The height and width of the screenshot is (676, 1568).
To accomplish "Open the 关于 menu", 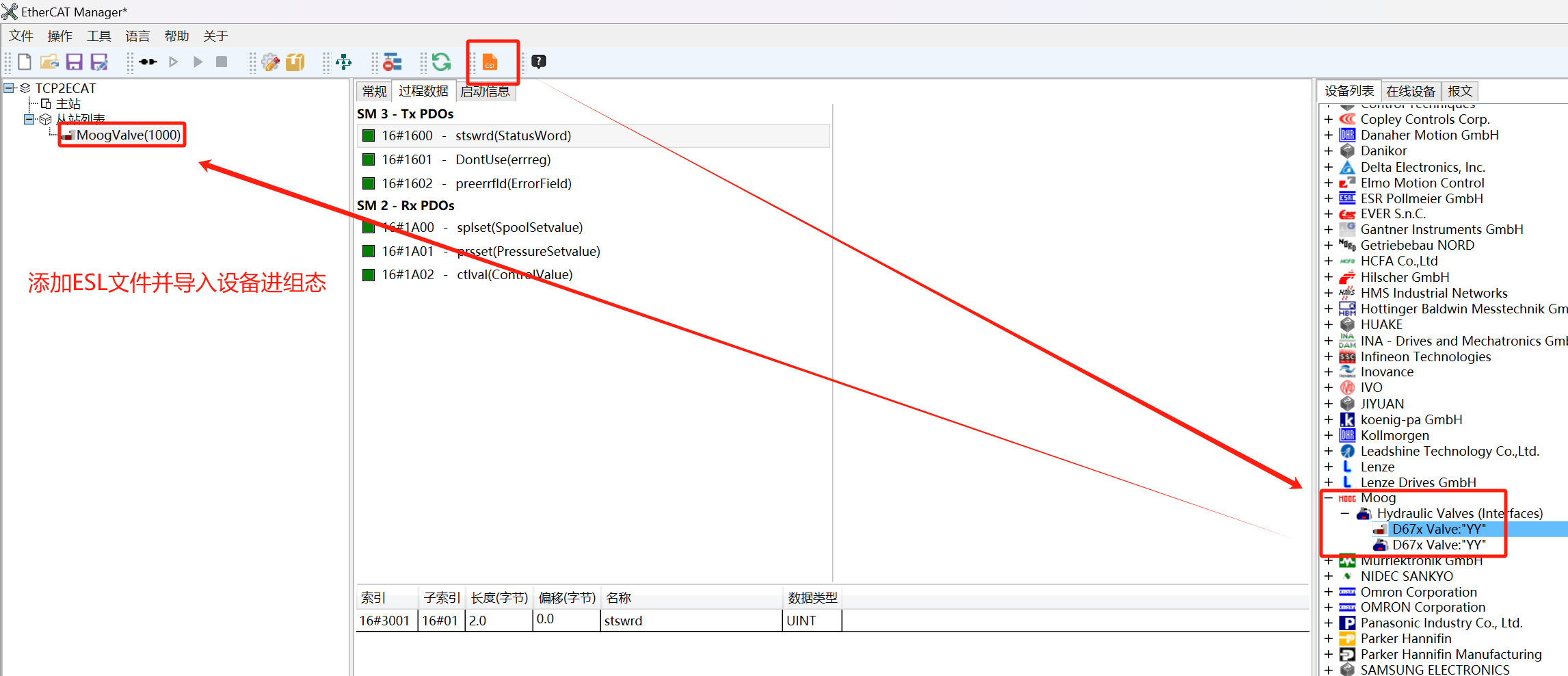I will (x=215, y=36).
